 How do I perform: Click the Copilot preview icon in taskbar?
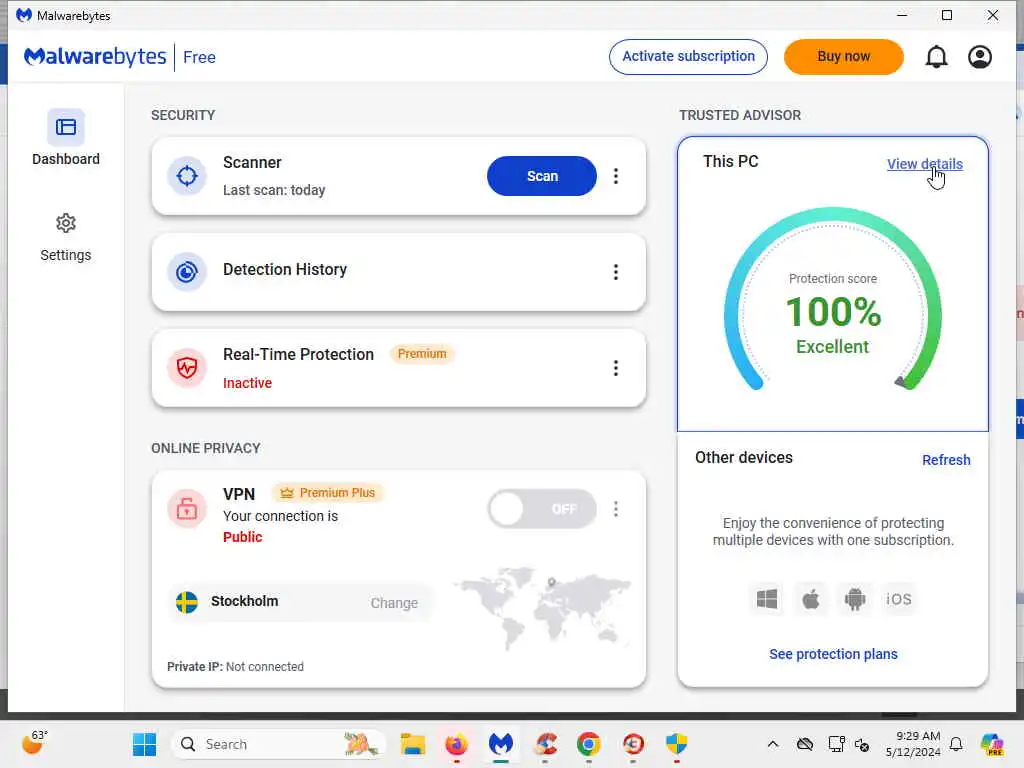coord(991,744)
